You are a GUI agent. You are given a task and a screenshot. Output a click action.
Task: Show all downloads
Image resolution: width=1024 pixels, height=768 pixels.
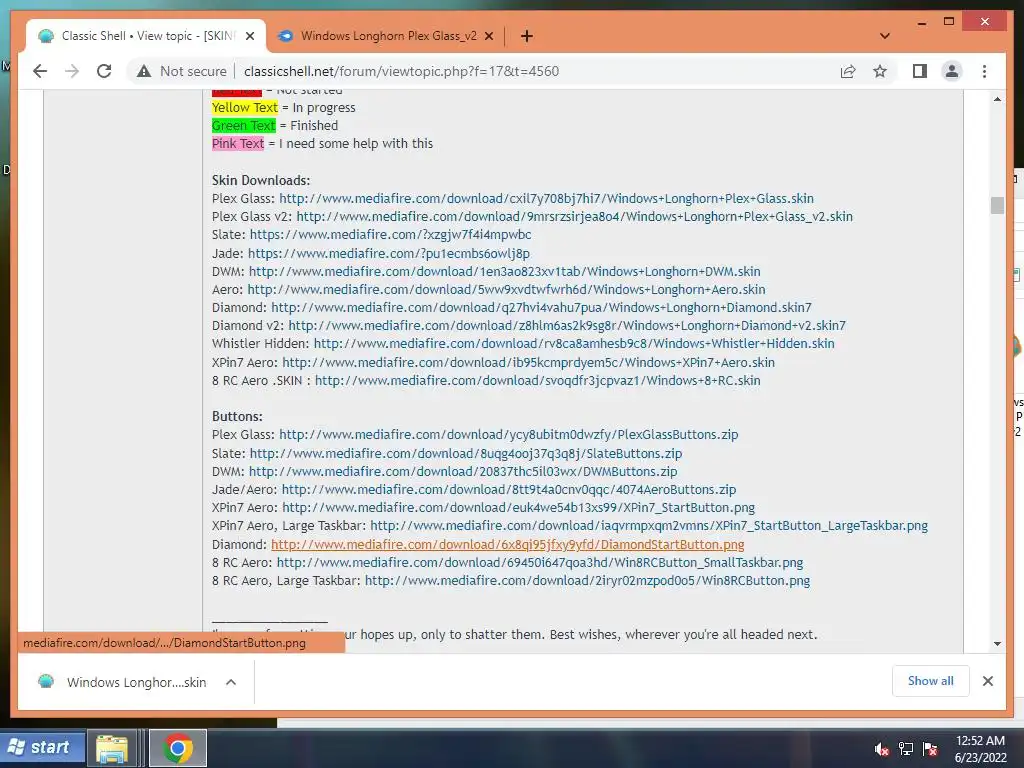pos(931,681)
